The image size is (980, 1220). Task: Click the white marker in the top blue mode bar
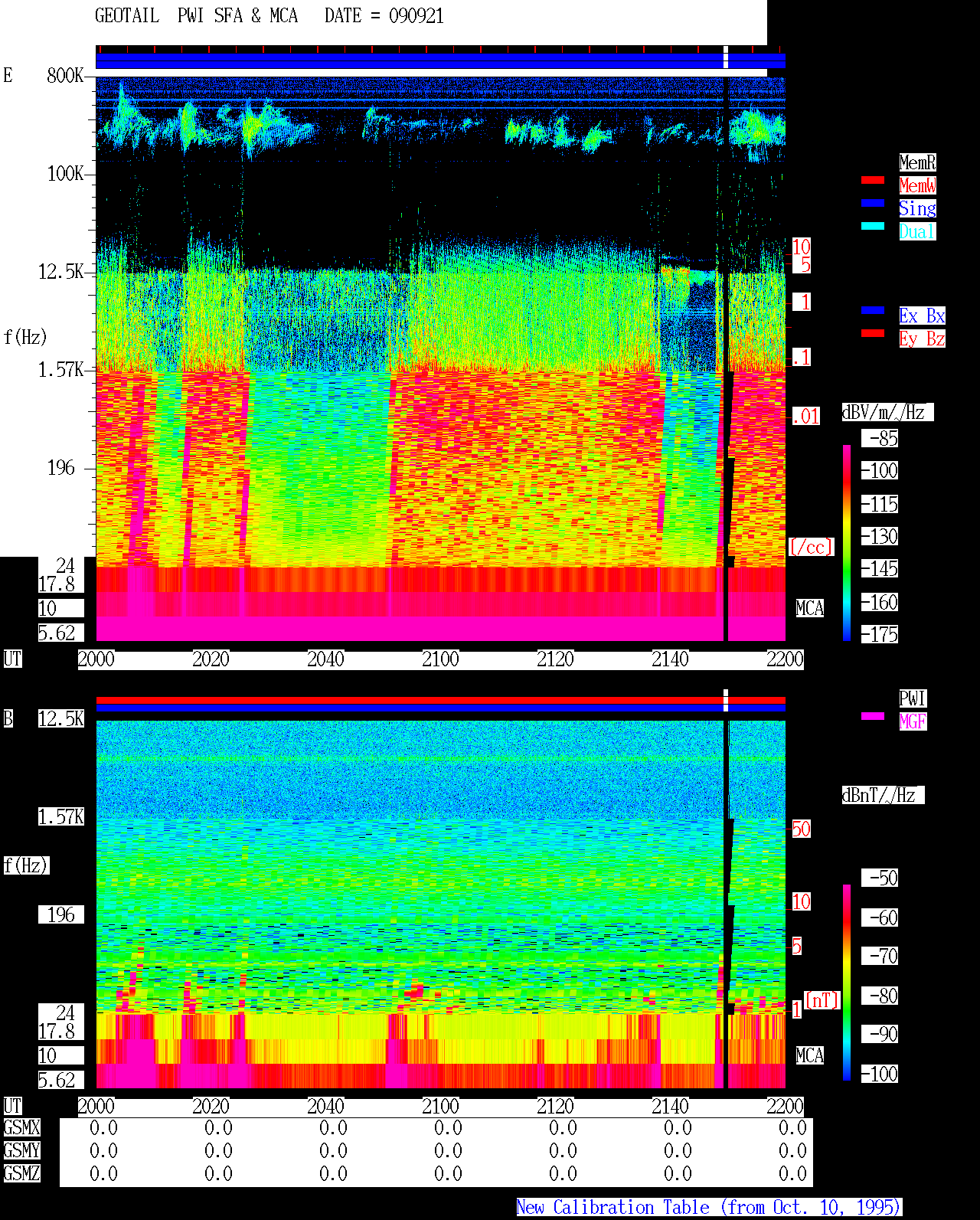coord(726,57)
